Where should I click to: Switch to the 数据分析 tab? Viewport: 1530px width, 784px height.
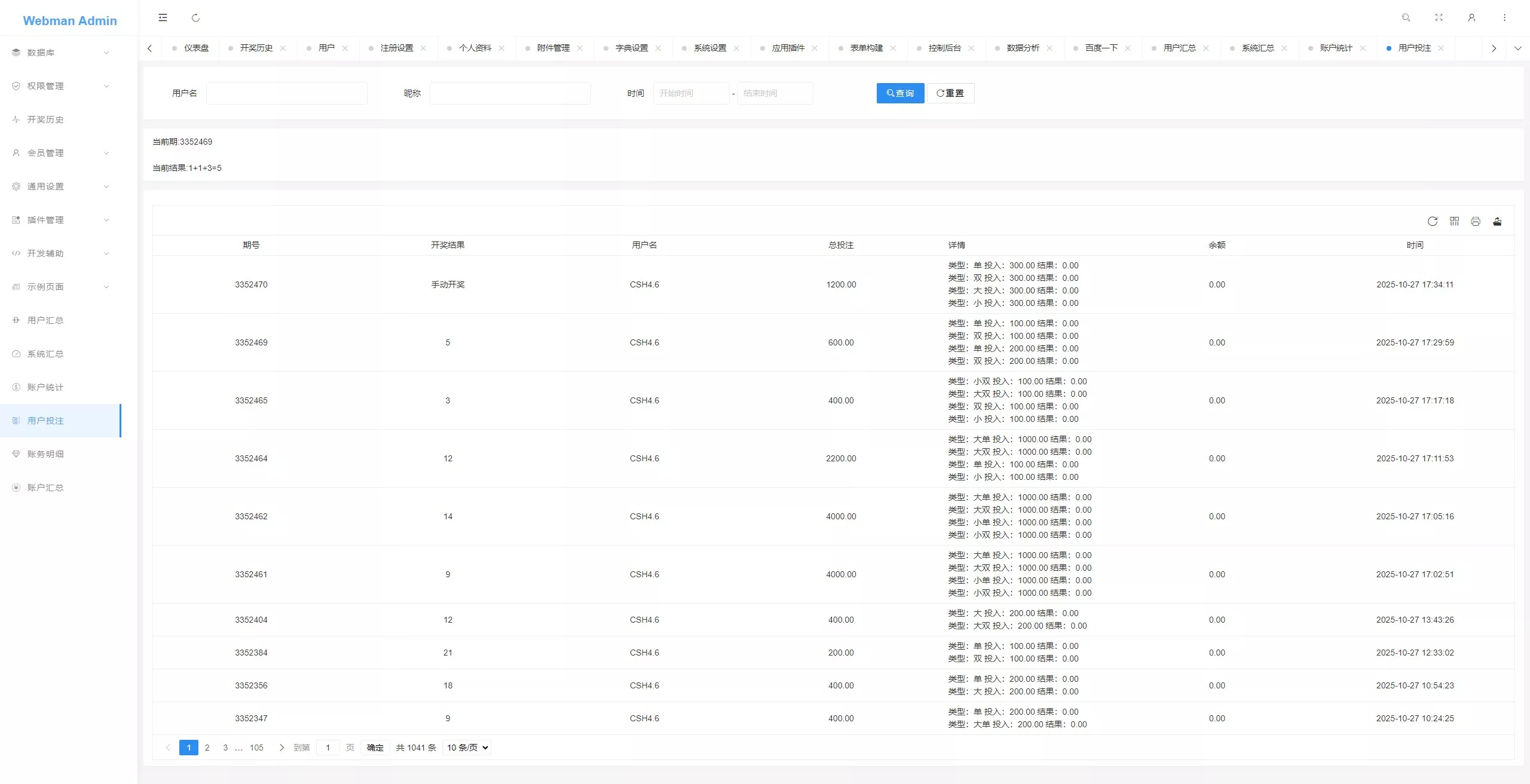[1023, 48]
